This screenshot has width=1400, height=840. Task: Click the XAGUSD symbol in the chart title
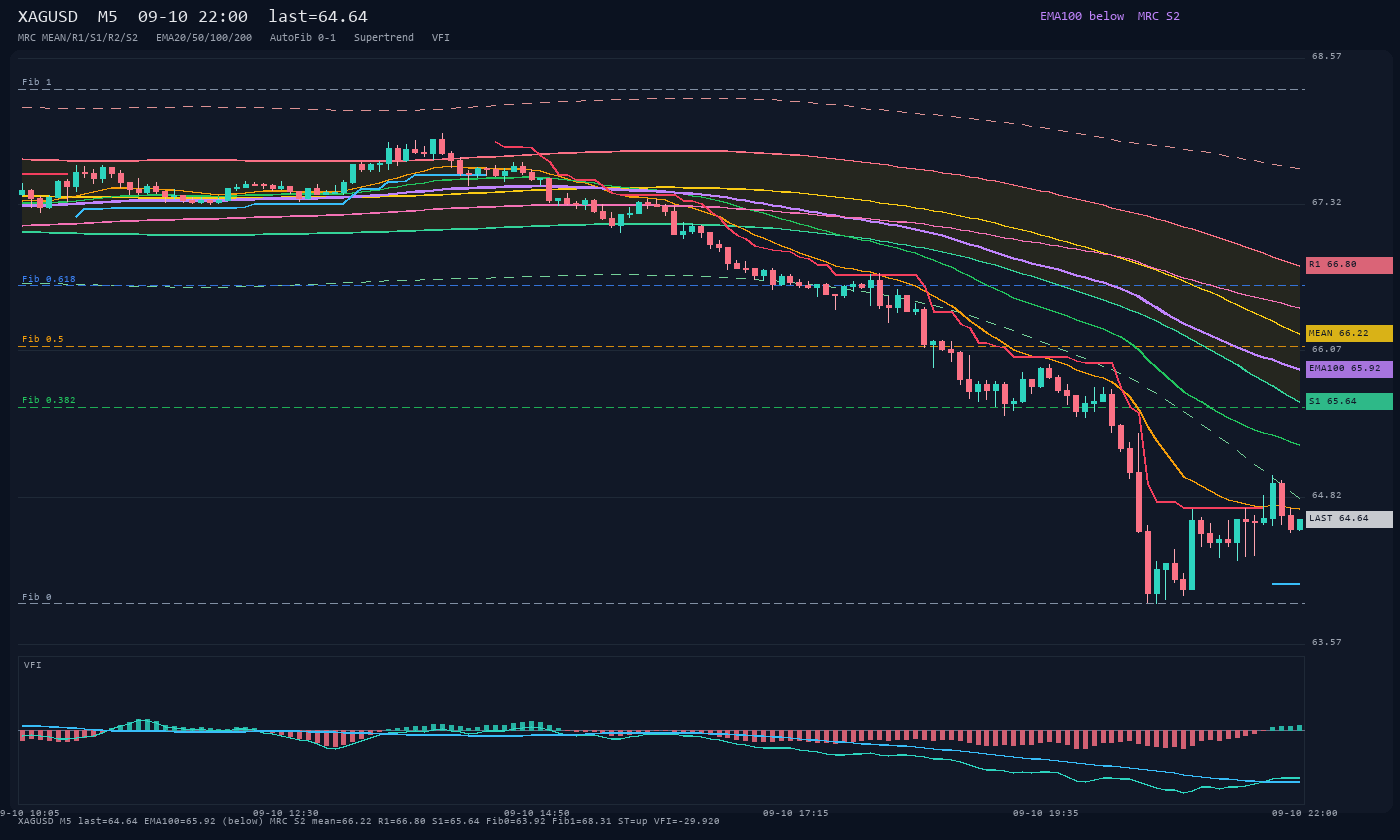[48, 17]
